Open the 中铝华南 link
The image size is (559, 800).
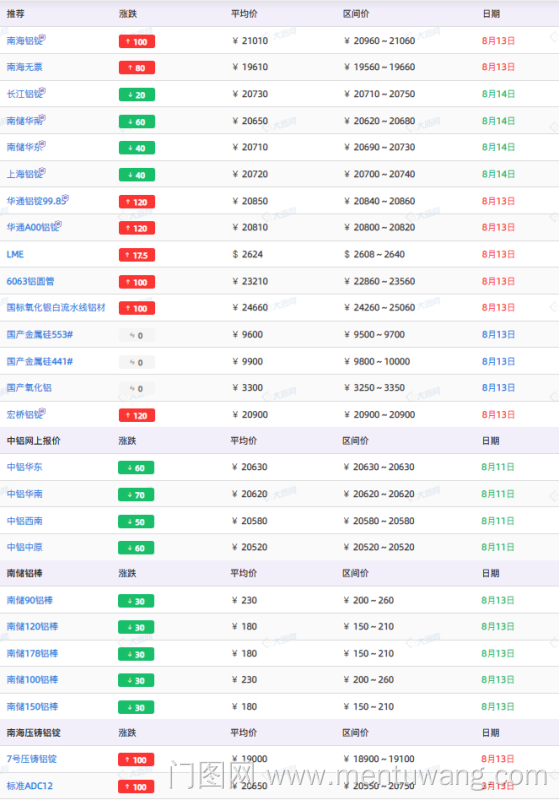pos(24,494)
